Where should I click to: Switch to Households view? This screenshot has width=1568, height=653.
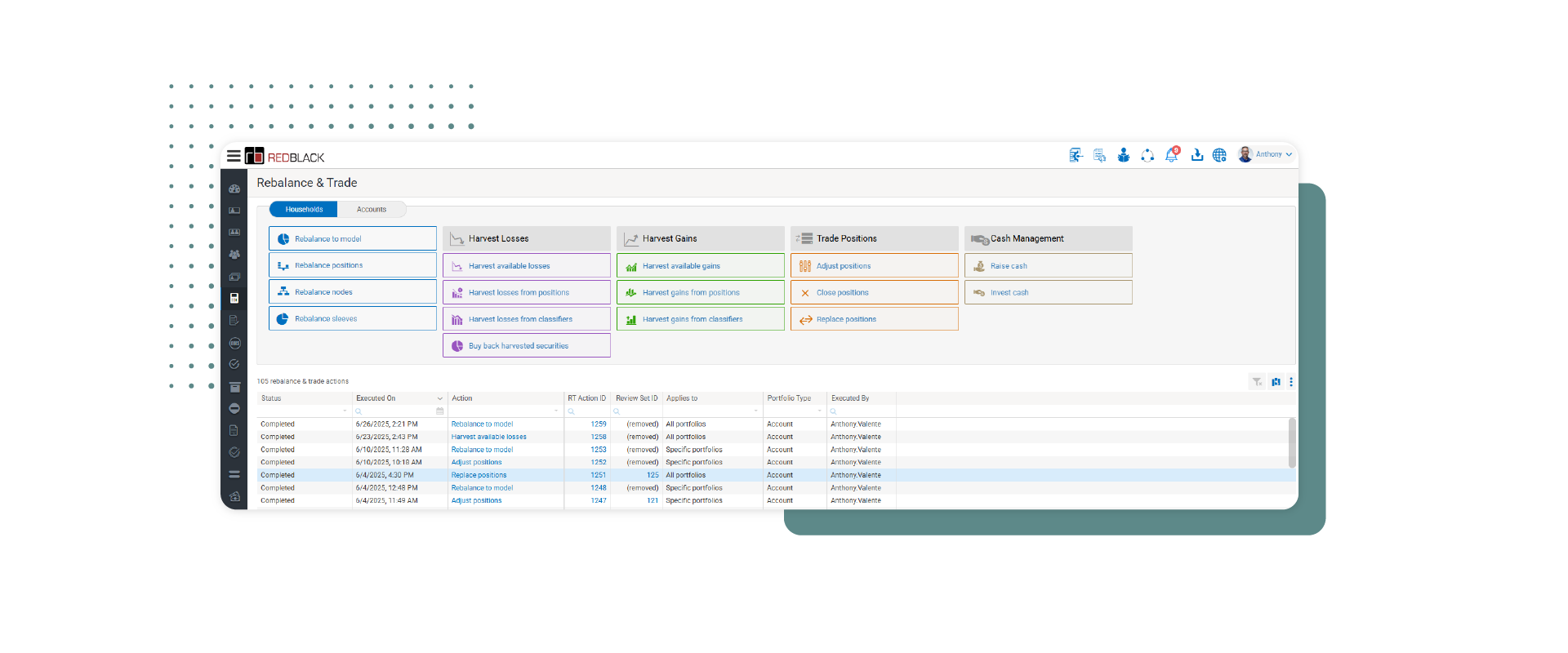[304, 210]
